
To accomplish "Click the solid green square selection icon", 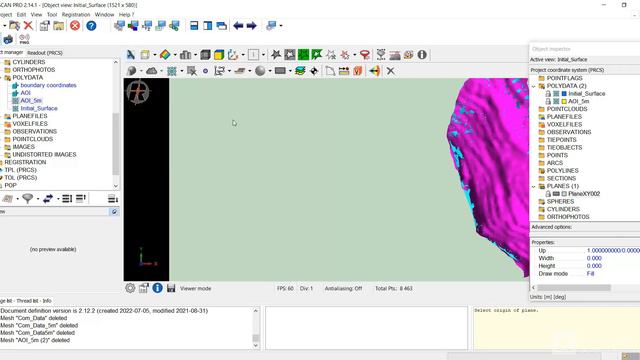I will coord(303,55).
